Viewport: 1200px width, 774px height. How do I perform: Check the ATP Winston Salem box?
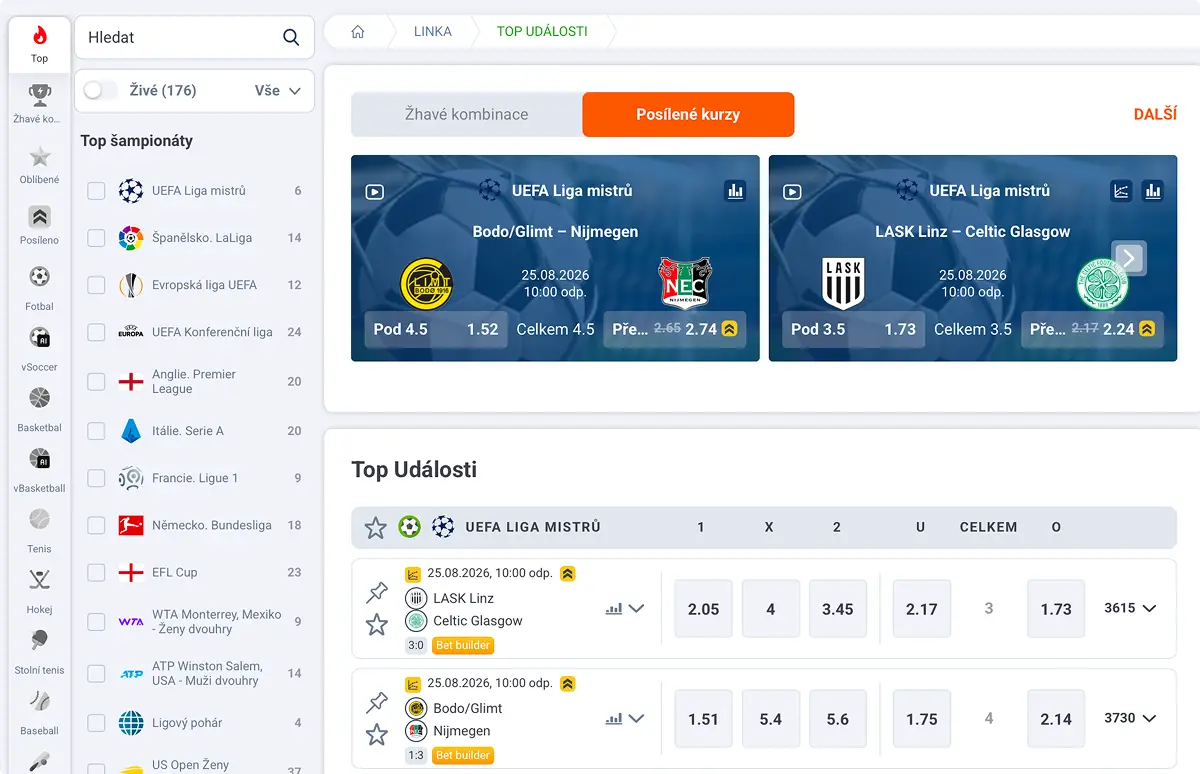click(x=96, y=673)
